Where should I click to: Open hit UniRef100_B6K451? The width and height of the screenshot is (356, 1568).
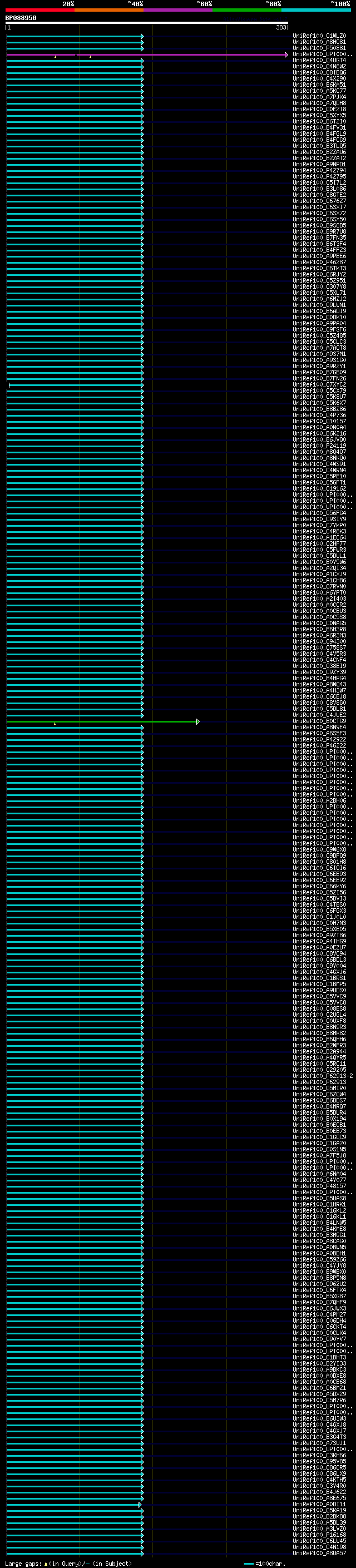click(x=319, y=85)
